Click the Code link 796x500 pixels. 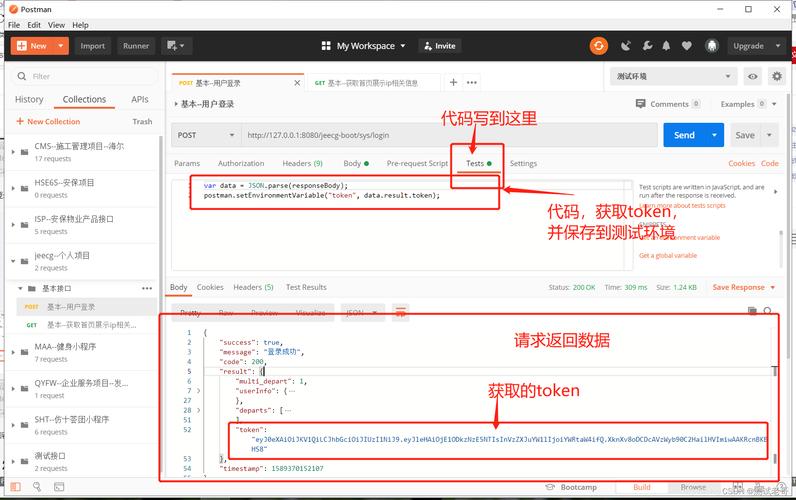click(770, 163)
